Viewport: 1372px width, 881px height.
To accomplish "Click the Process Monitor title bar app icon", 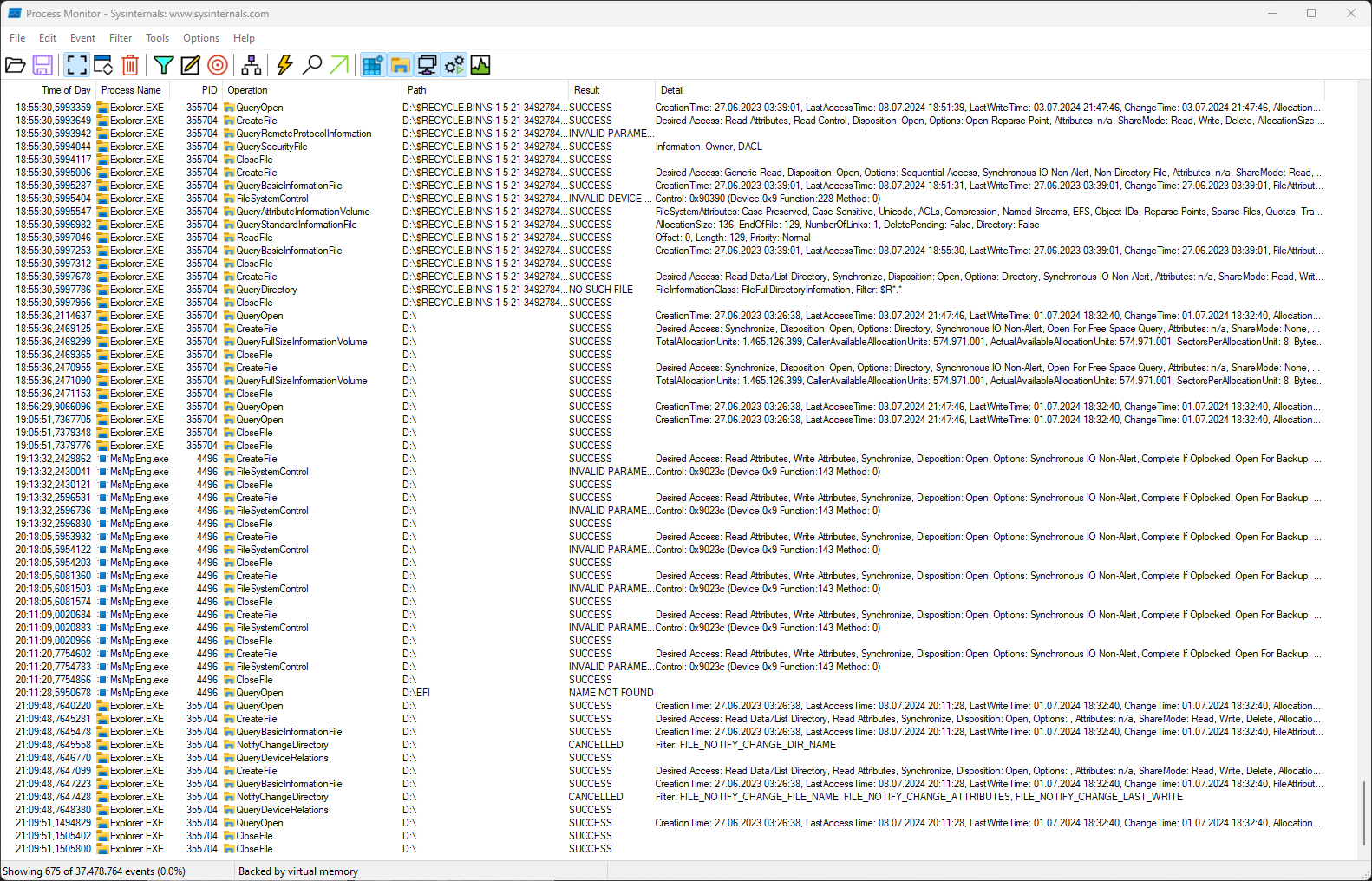I will pos(14,13).
